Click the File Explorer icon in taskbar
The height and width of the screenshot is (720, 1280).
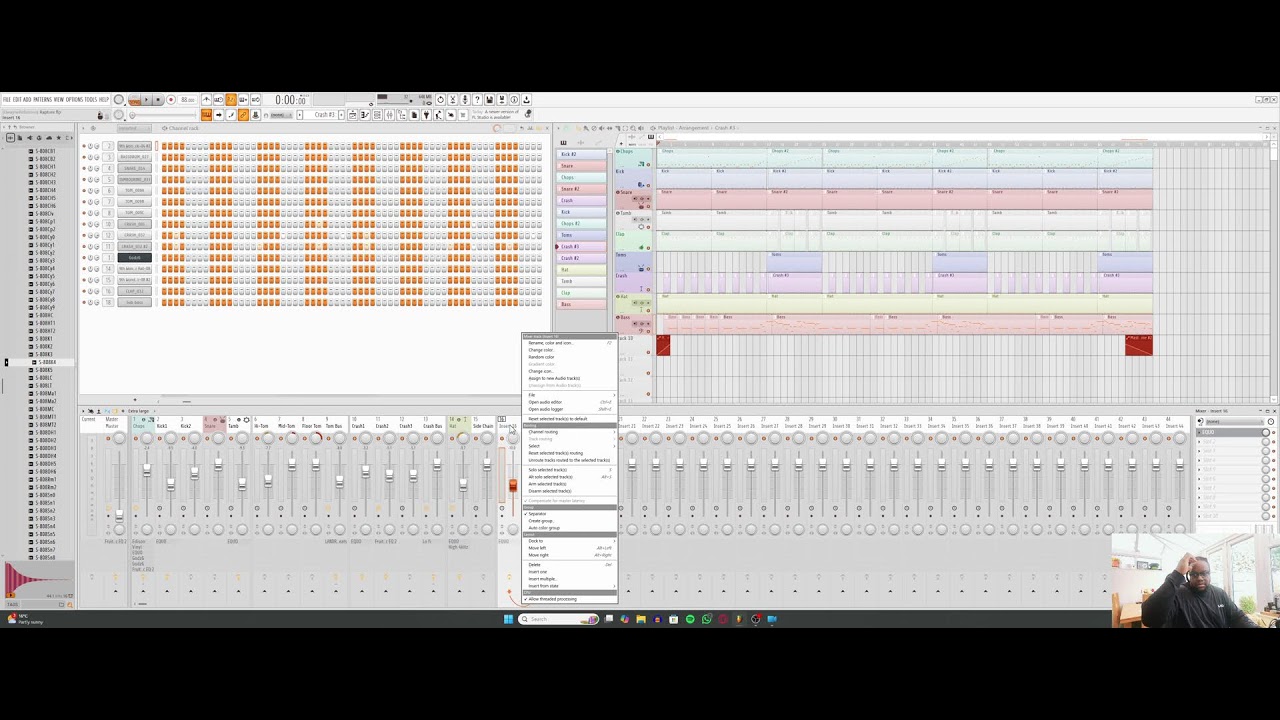pos(641,619)
